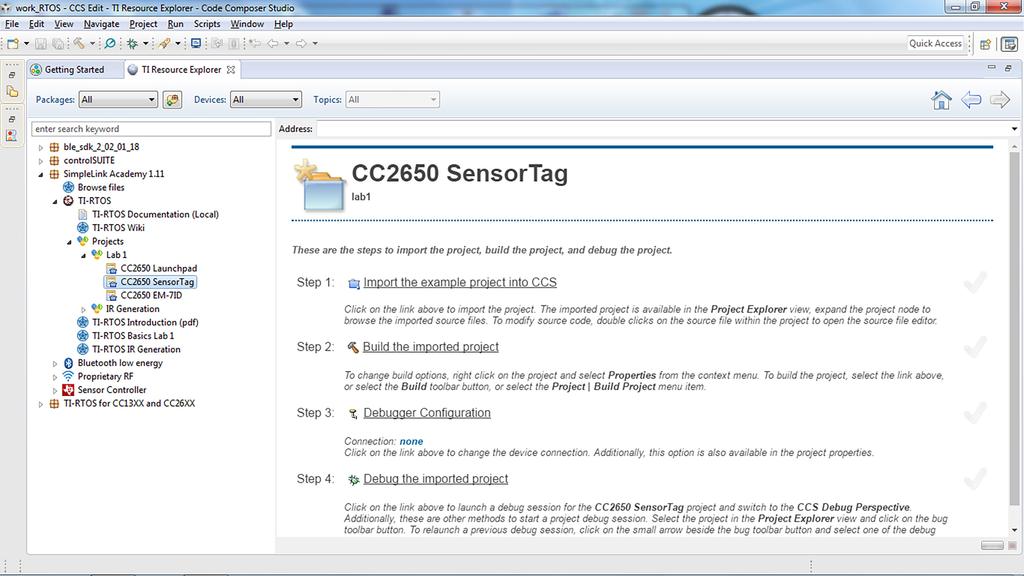Collapse the Lab 1 tree node
1024x576 pixels.
coord(84,255)
